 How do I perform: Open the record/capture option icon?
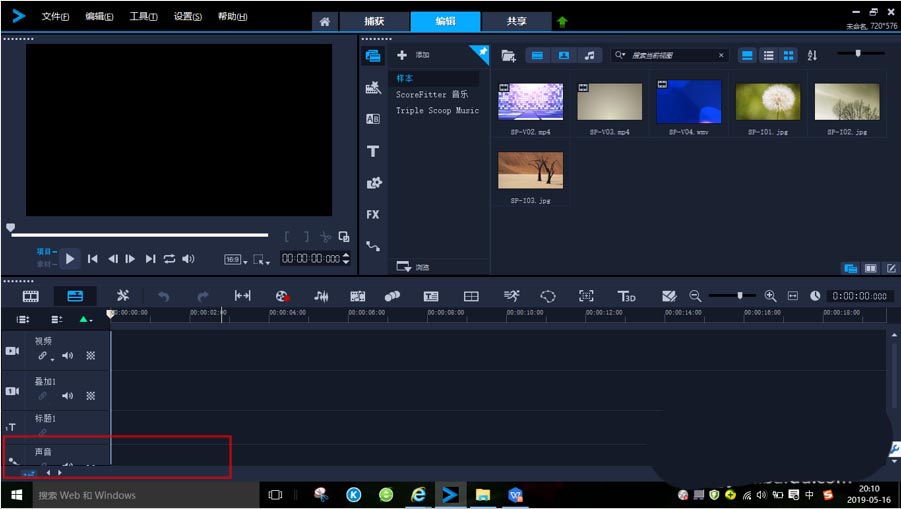coord(282,296)
